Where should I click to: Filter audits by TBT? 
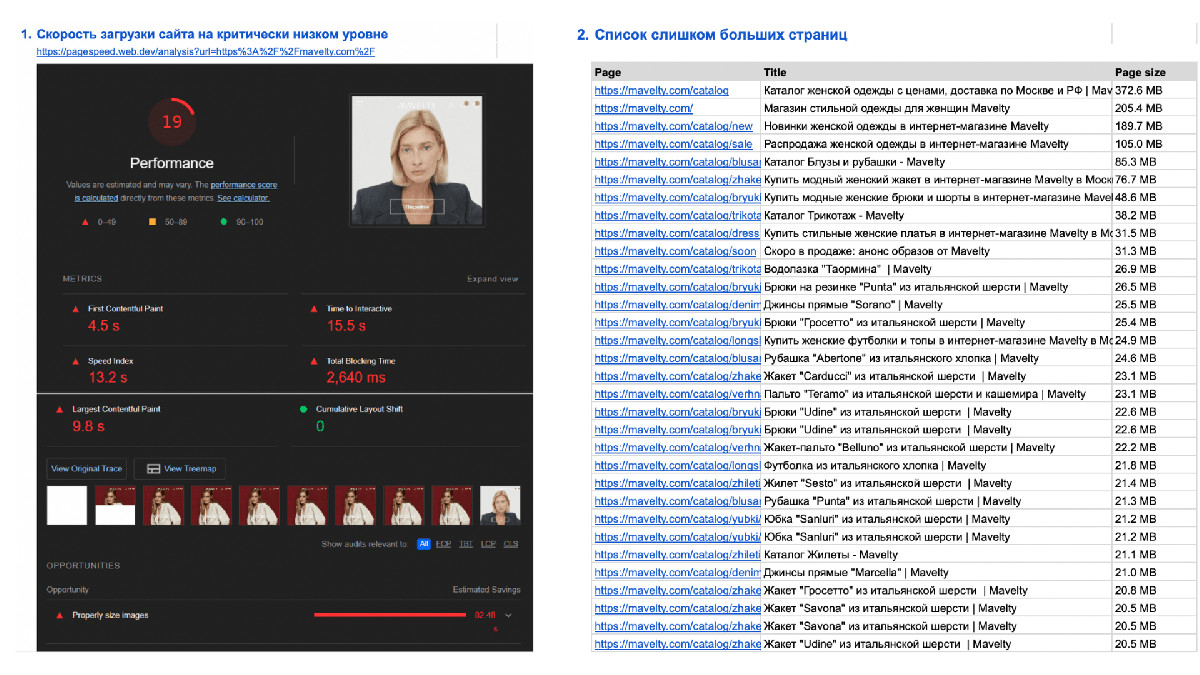[466, 544]
